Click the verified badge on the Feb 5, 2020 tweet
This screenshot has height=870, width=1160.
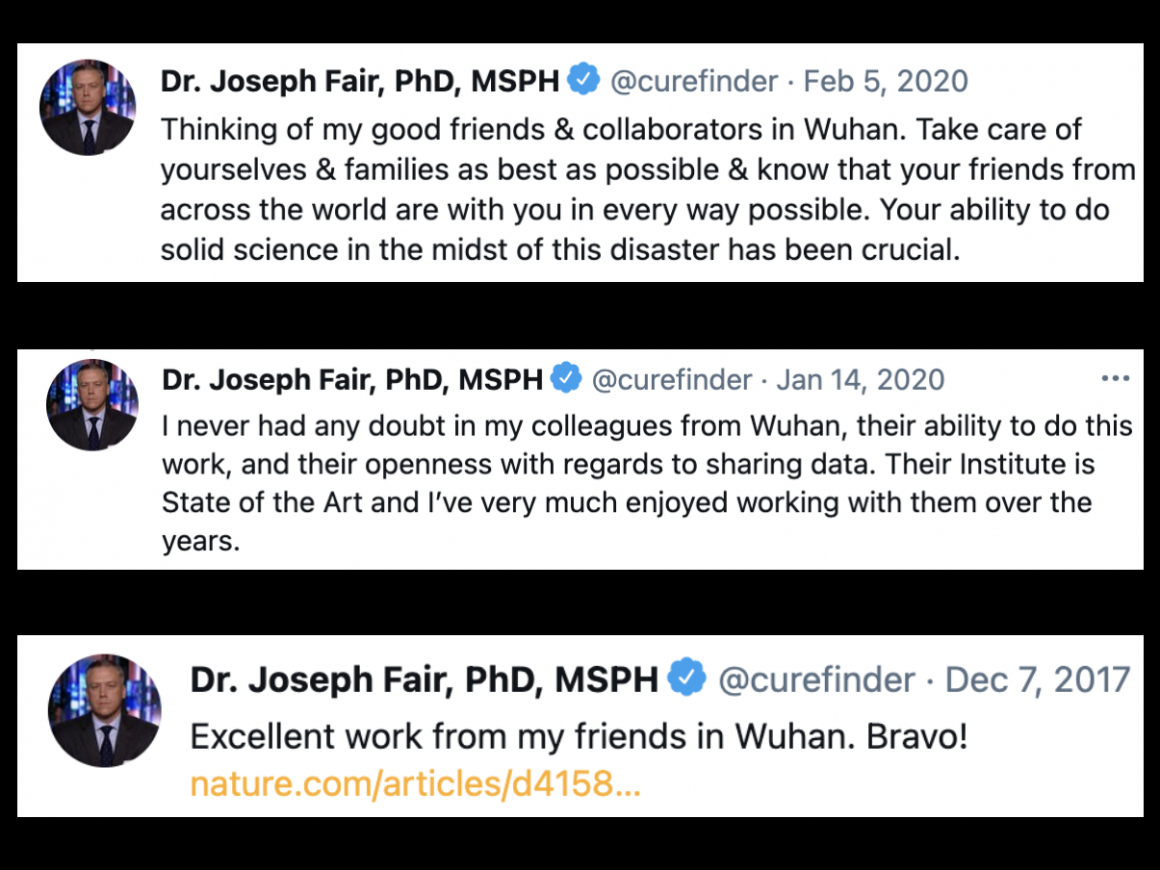(x=583, y=80)
